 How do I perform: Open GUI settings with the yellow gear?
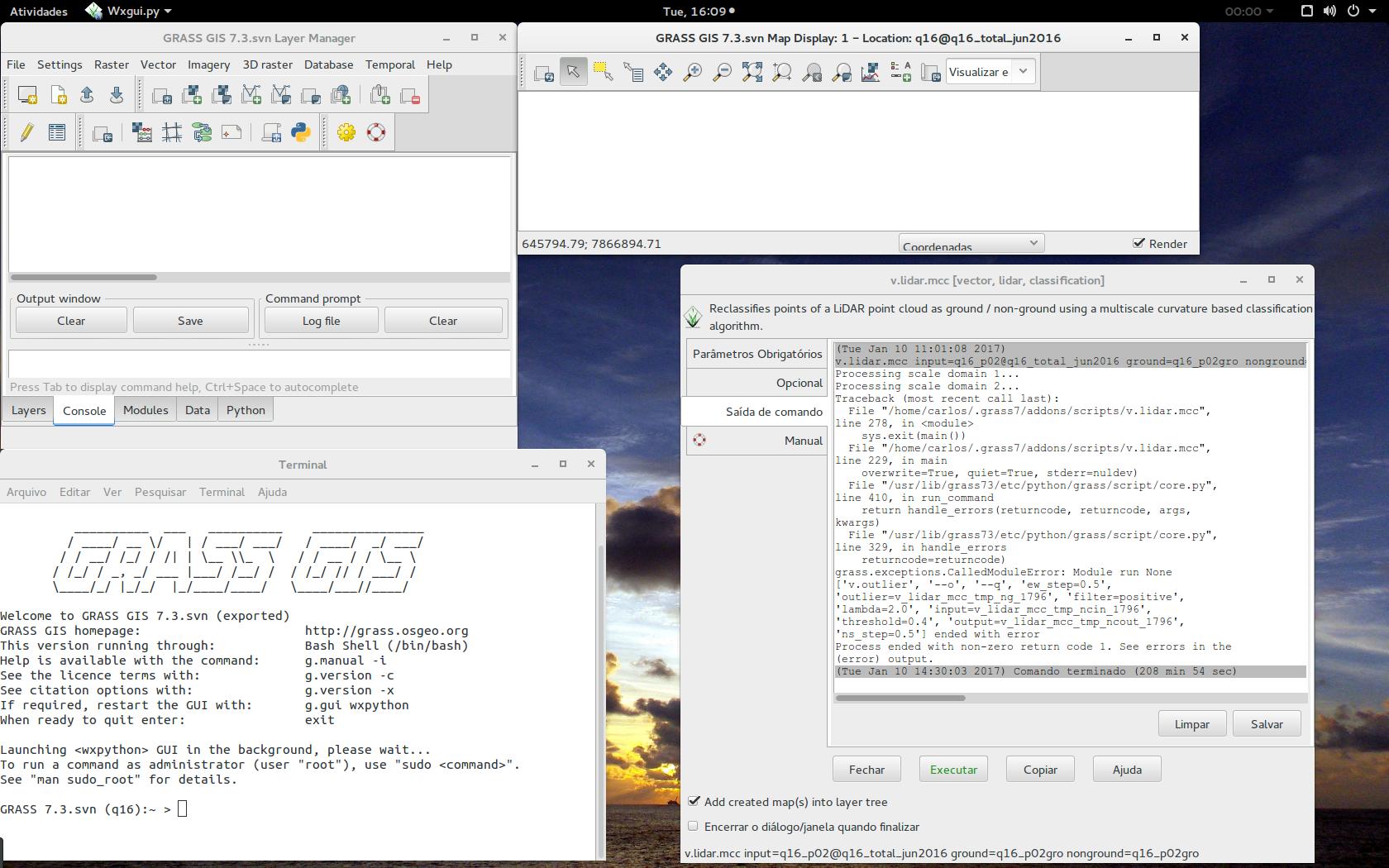point(346,132)
